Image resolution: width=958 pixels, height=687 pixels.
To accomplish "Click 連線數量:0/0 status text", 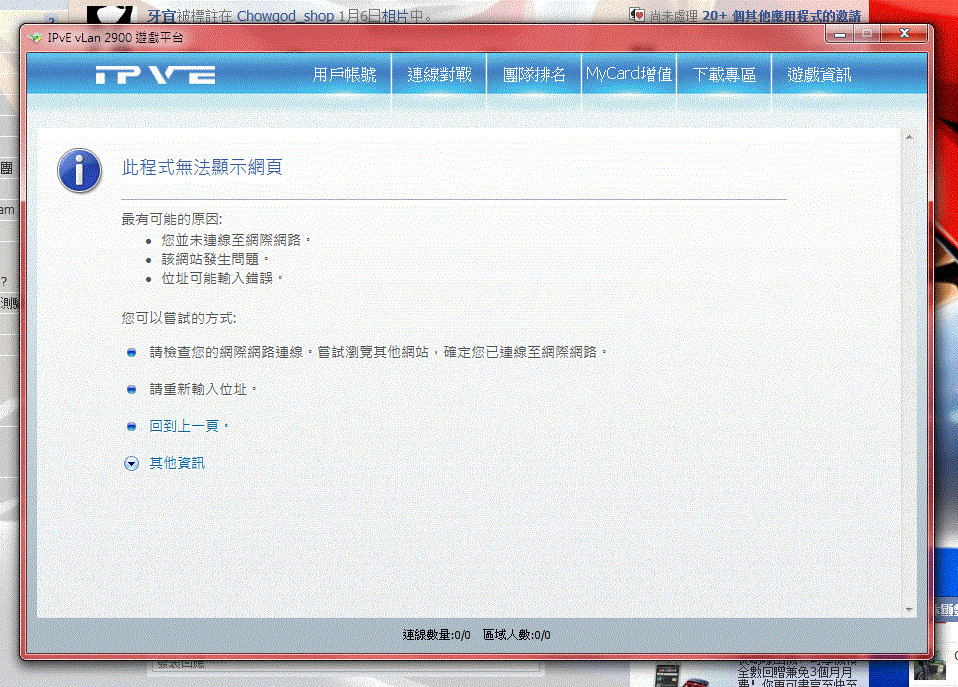I will click(x=436, y=635).
